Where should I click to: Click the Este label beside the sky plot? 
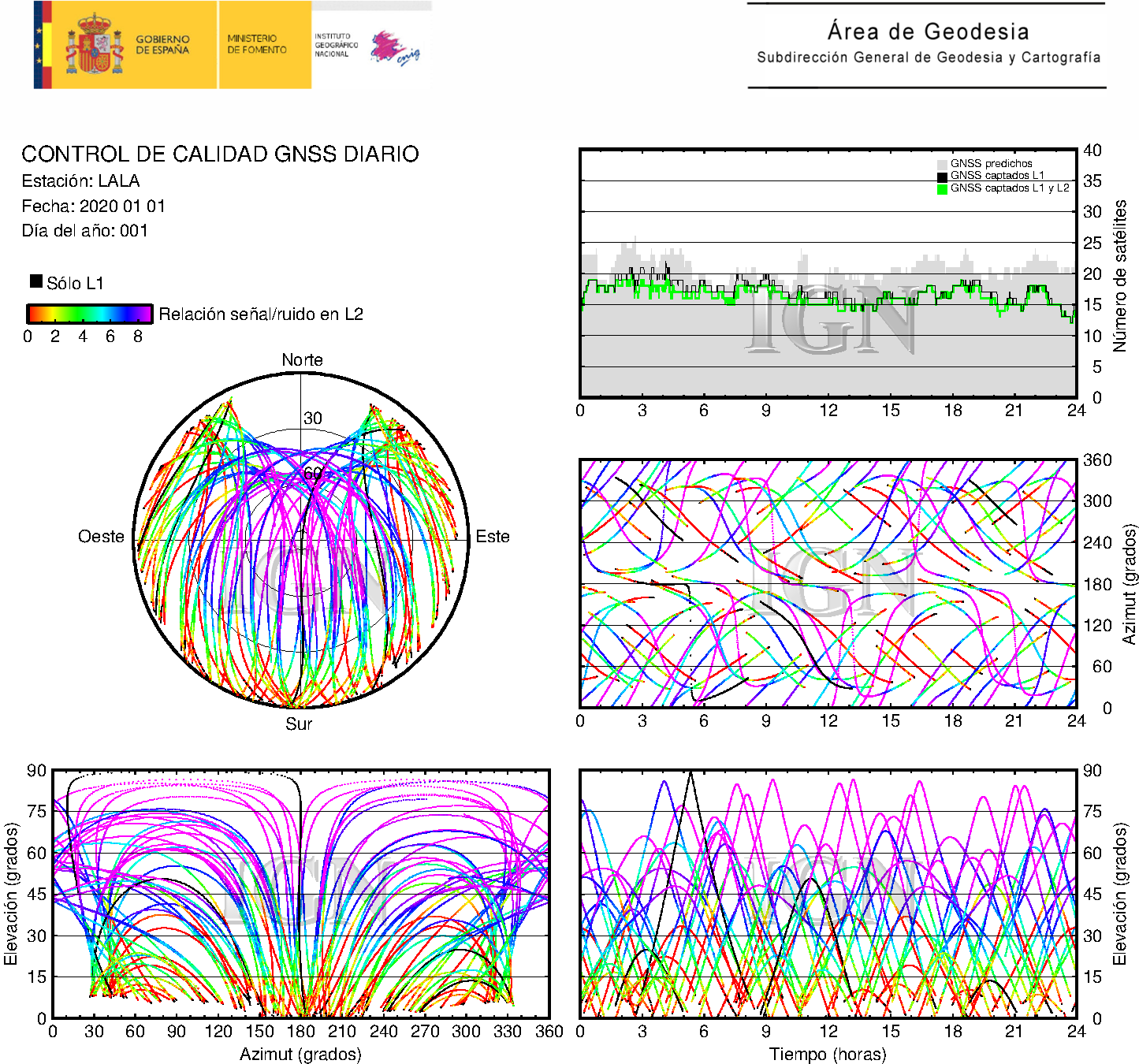tap(493, 537)
